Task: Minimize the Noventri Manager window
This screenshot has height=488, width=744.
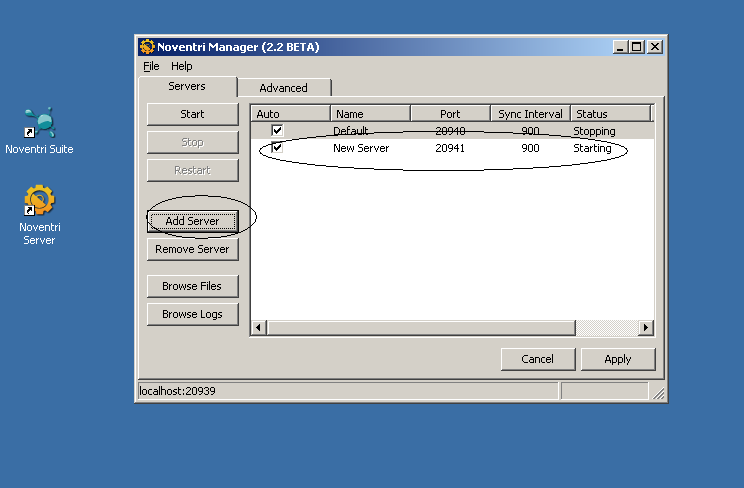Action: [x=620, y=47]
